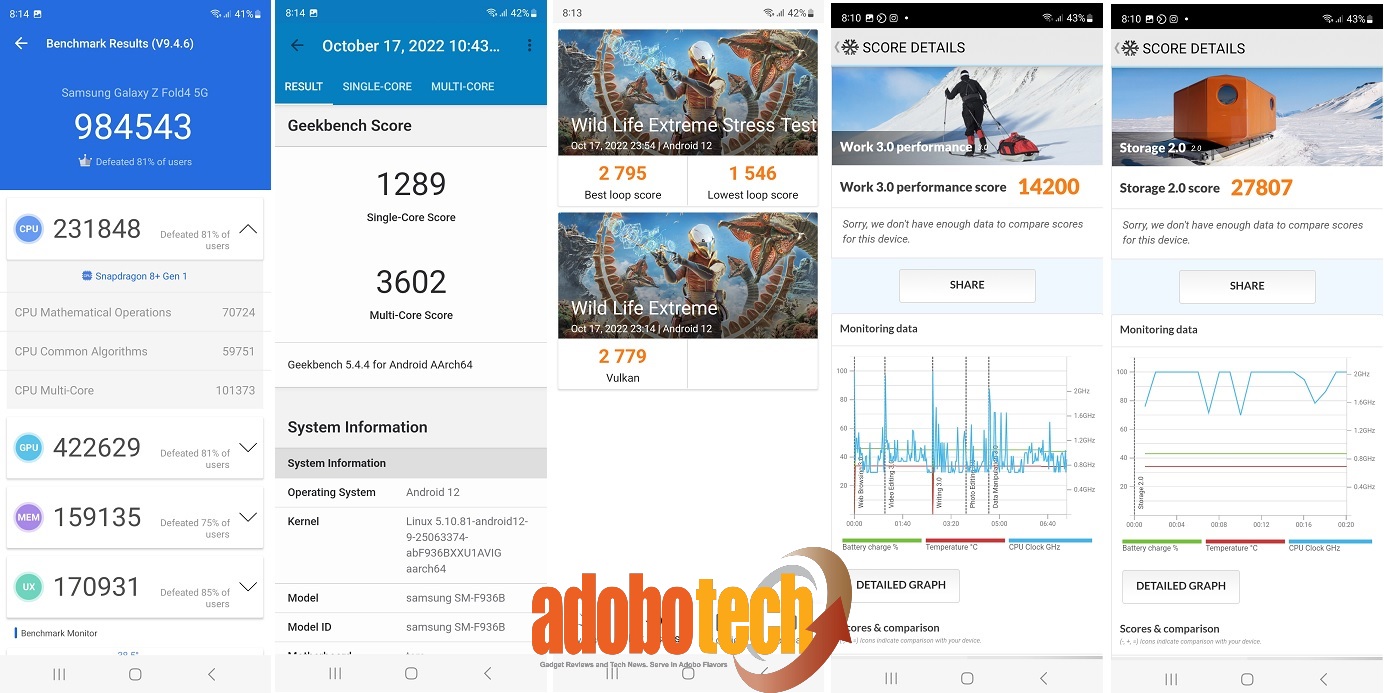Tap the Benchmark Monitor label in AnTuTu
This screenshot has height=693, width=1384.
point(59,633)
